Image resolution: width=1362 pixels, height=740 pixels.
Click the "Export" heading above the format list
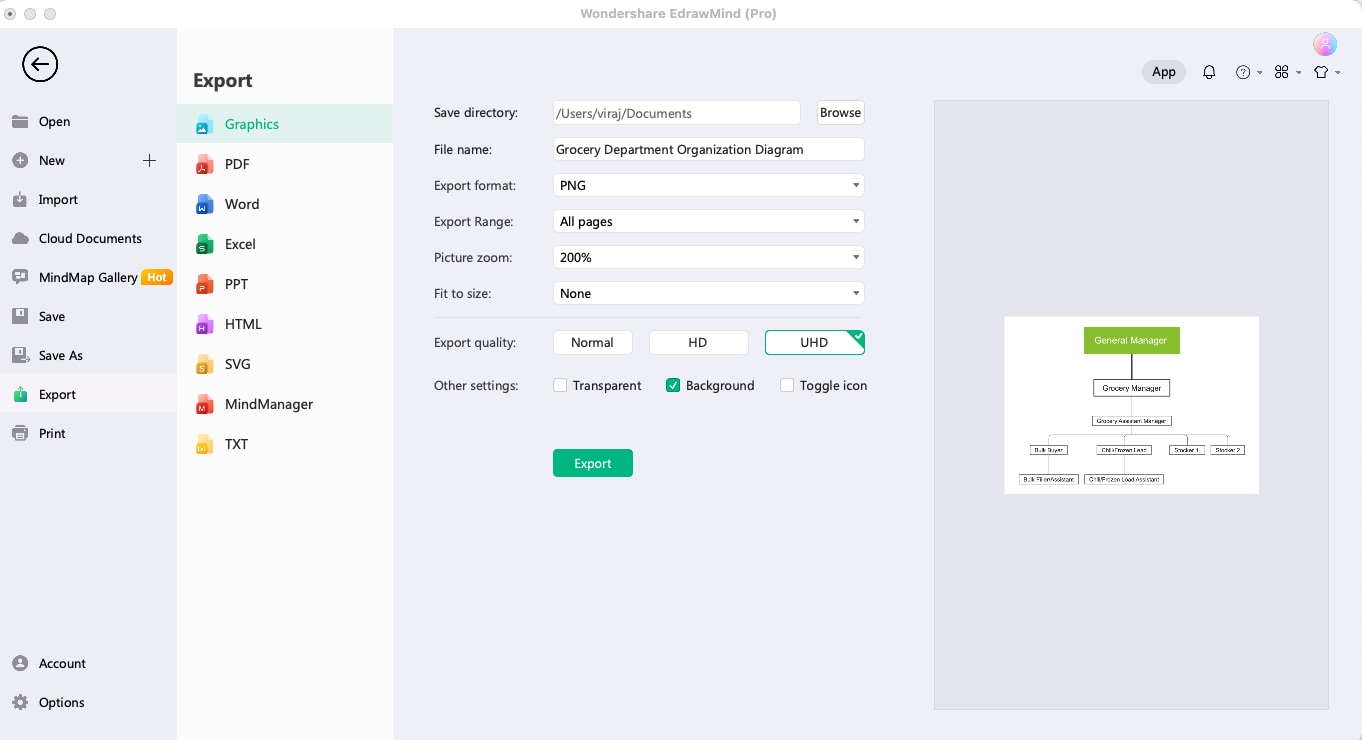pyautogui.click(x=223, y=81)
